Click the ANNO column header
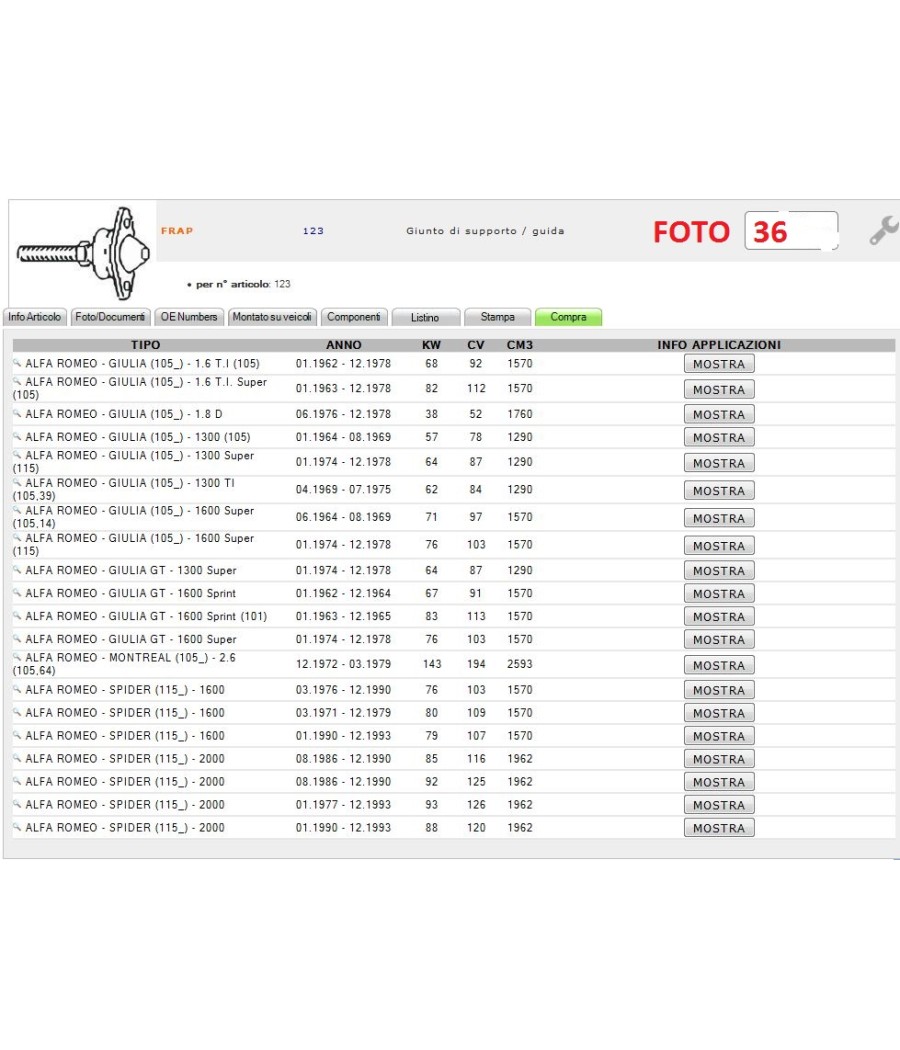 [344, 345]
